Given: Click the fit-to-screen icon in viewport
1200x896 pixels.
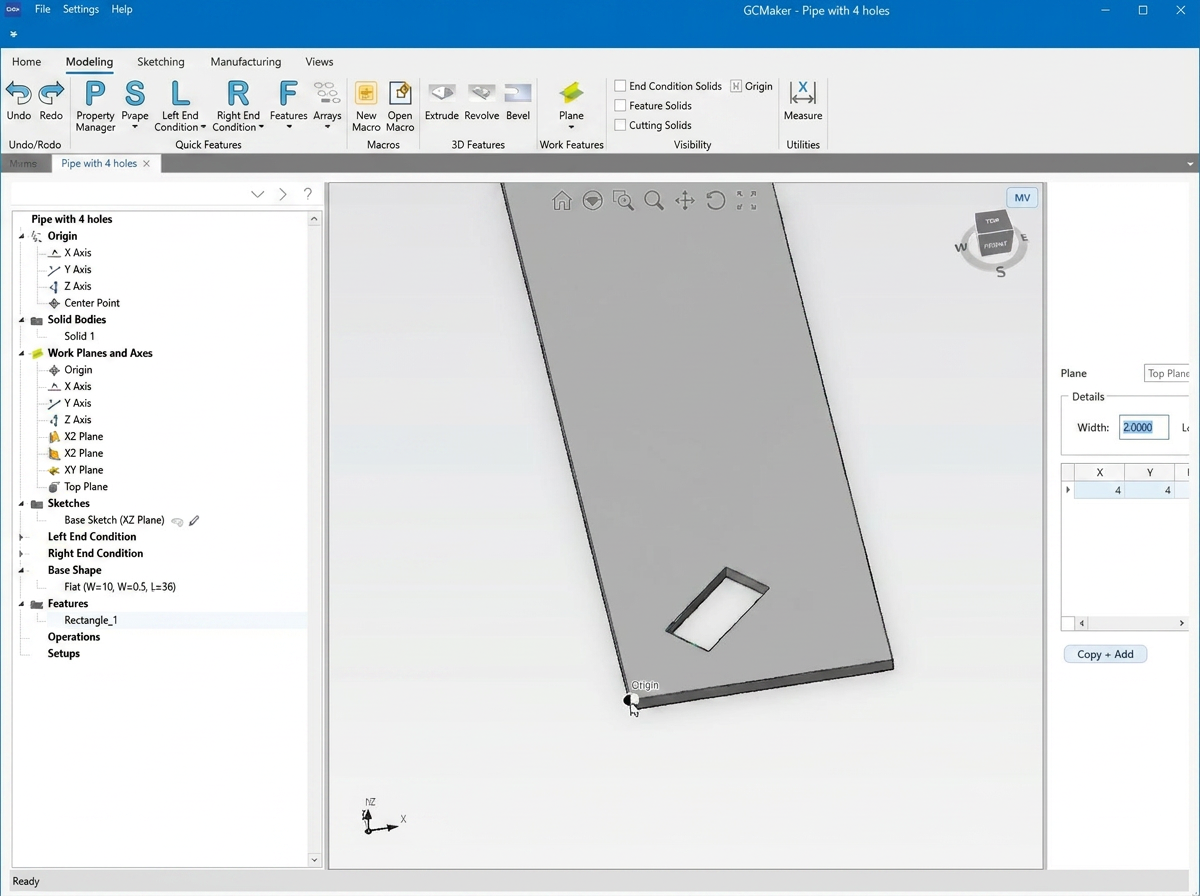Looking at the screenshot, I should 746,201.
